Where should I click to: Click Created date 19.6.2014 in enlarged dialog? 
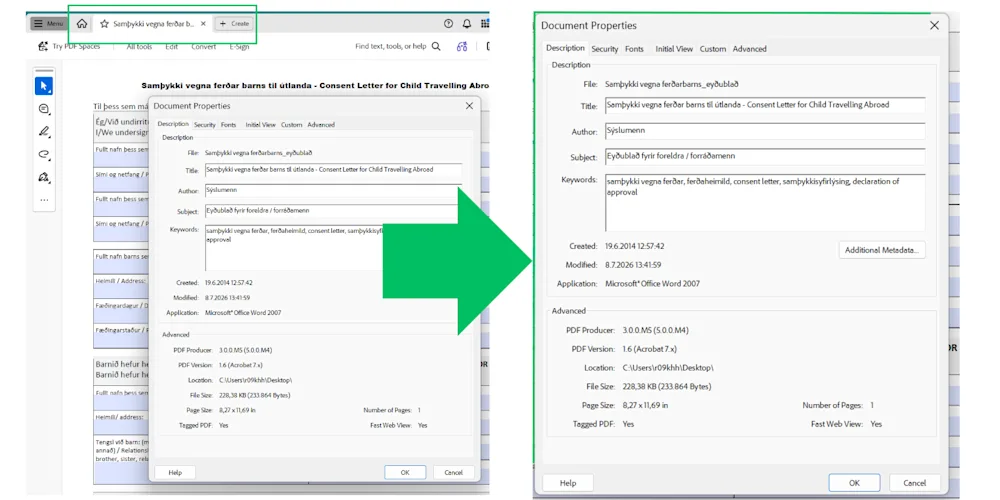pos(635,246)
